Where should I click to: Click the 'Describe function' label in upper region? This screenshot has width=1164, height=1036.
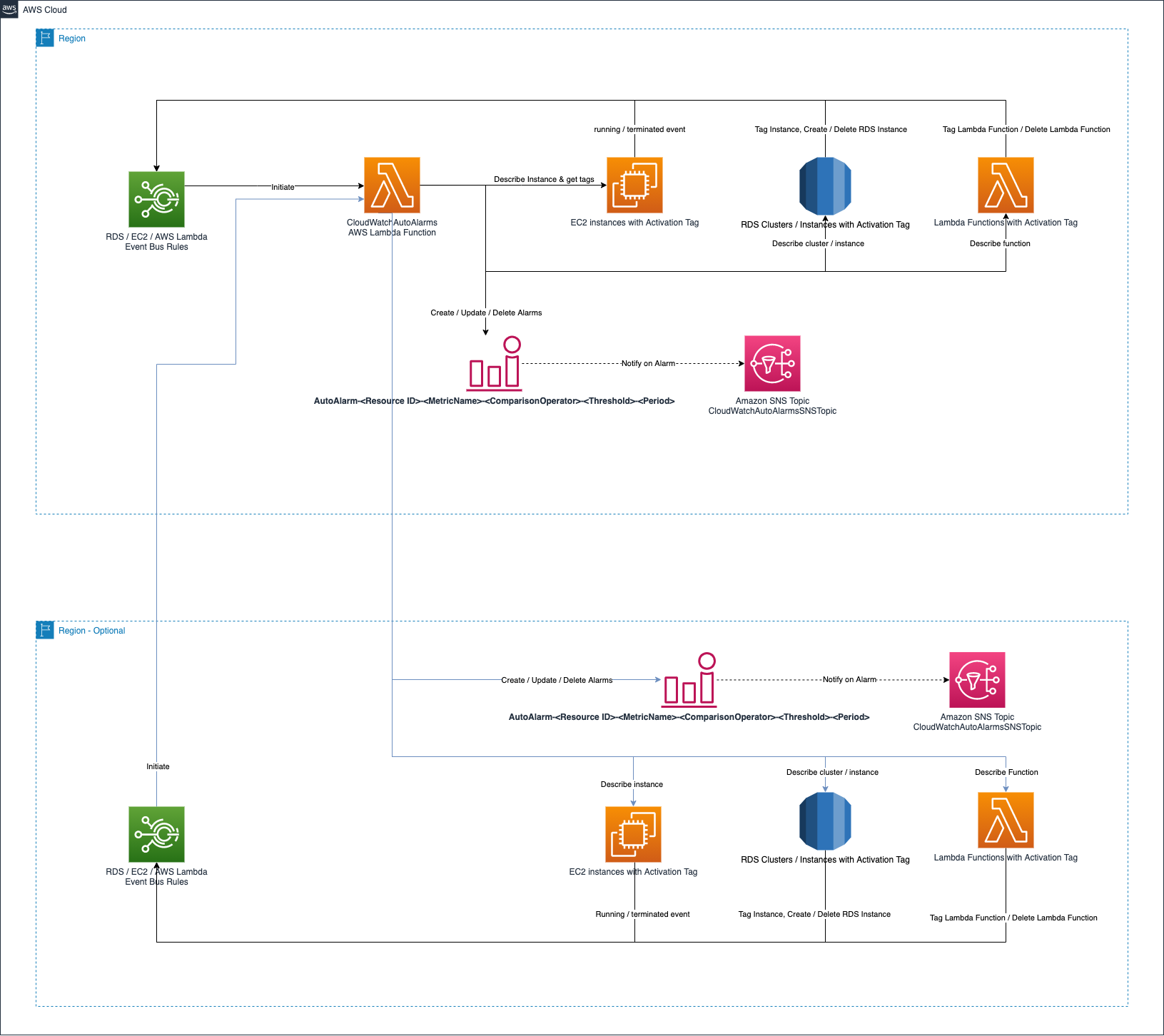click(x=1000, y=243)
